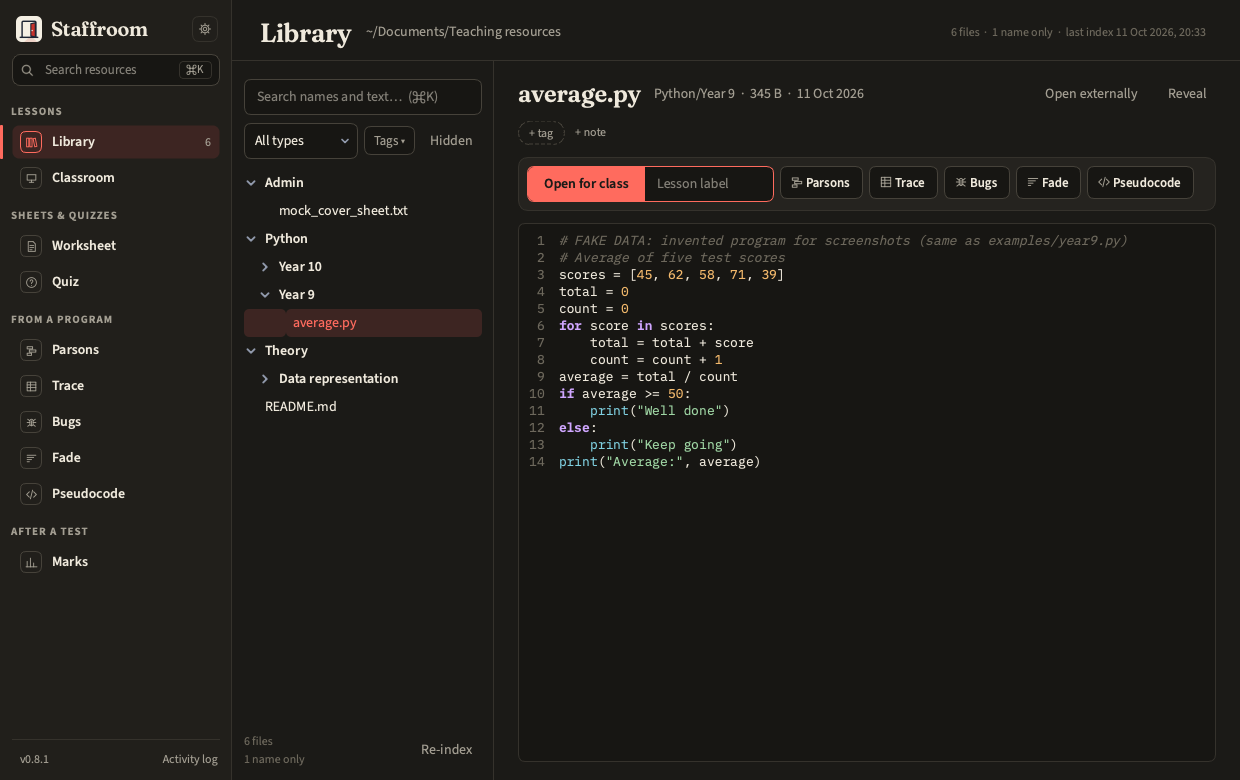The height and width of the screenshot is (780, 1240).
Task: Go to the Classroom section
Action: pyautogui.click(x=116, y=178)
